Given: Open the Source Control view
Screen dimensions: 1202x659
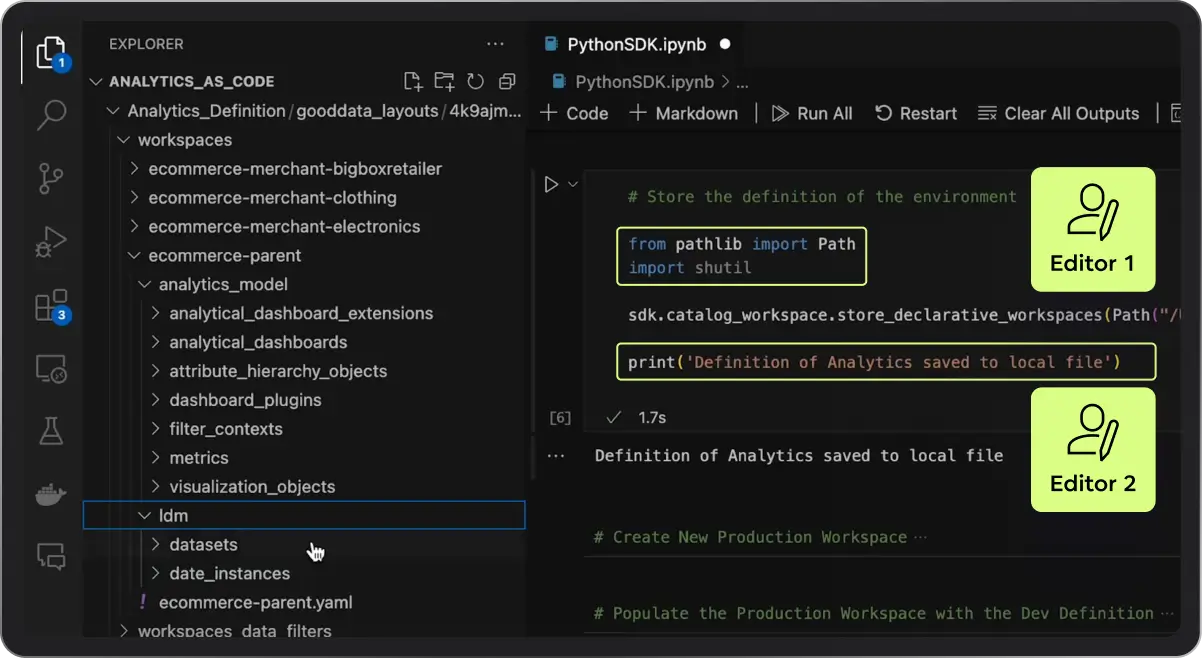Looking at the screenshot, I should [x=51, y=178].
